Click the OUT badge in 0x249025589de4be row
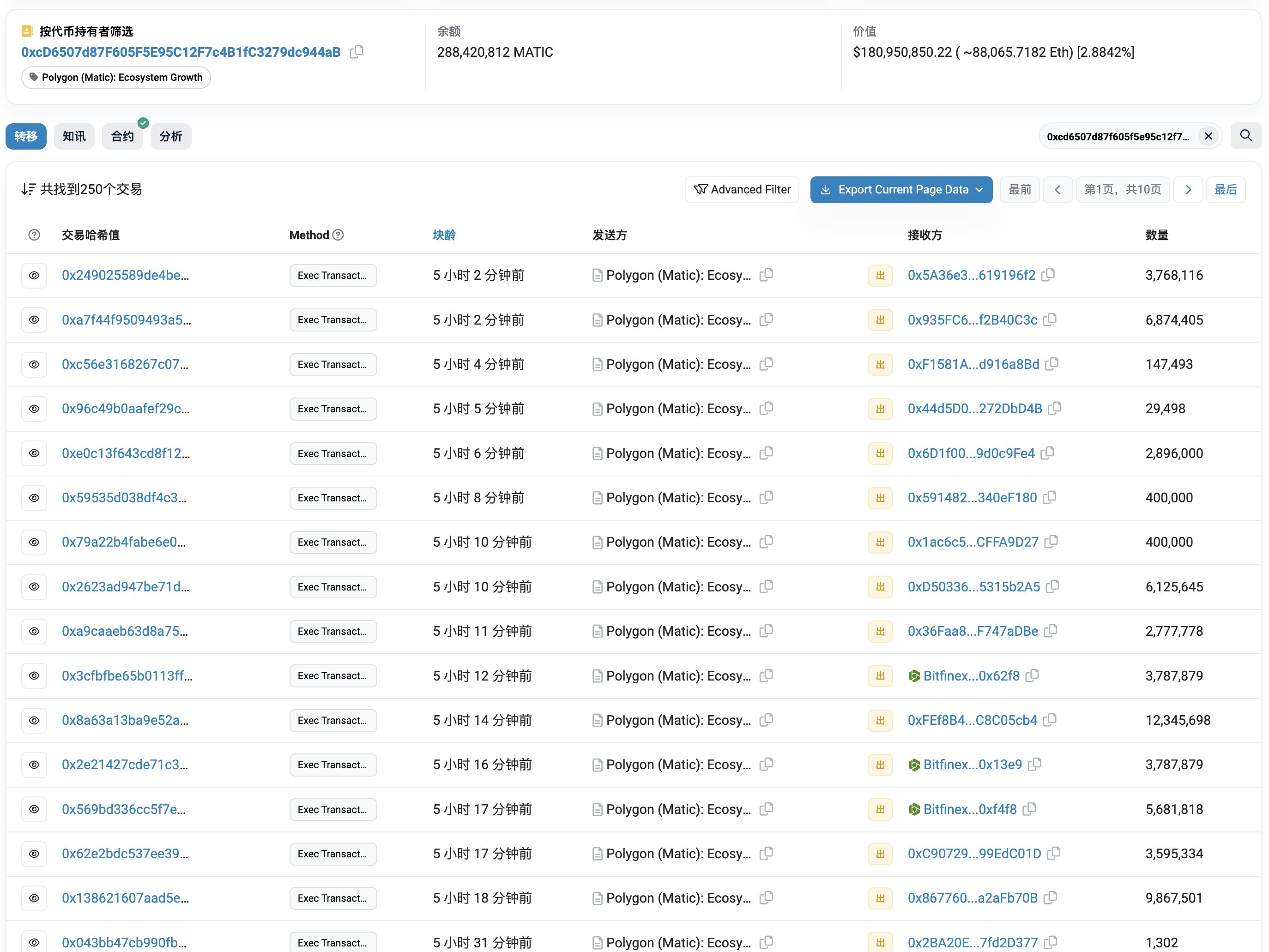 click(x=880, y=276)
